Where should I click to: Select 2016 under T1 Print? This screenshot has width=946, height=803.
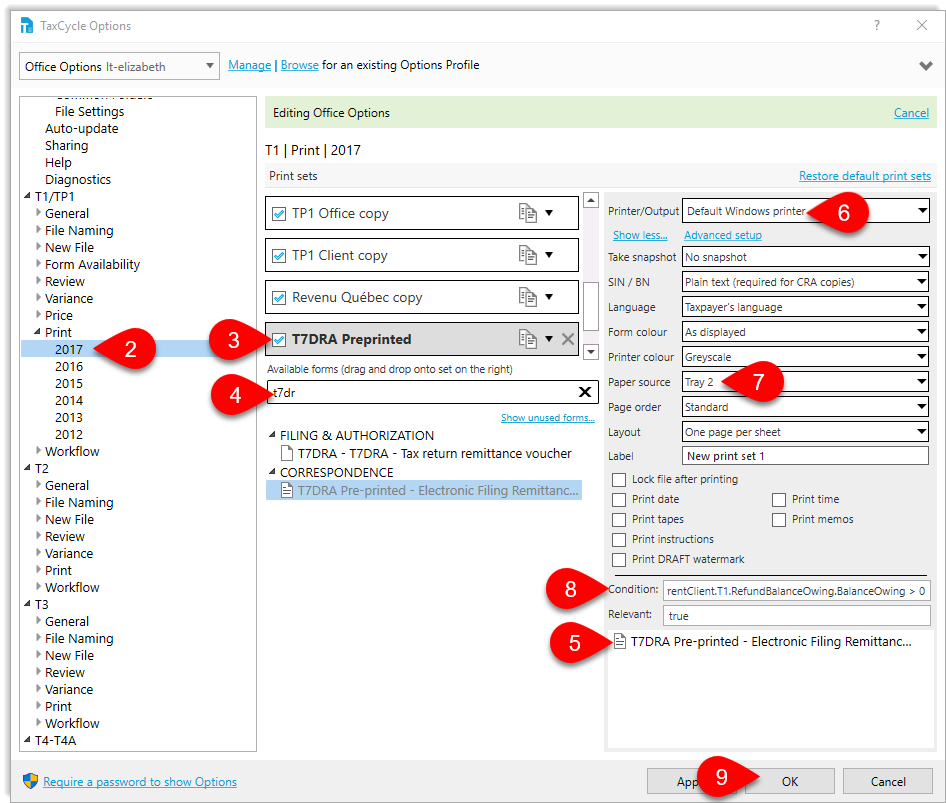pyautogui.click(x=69, y=366)
